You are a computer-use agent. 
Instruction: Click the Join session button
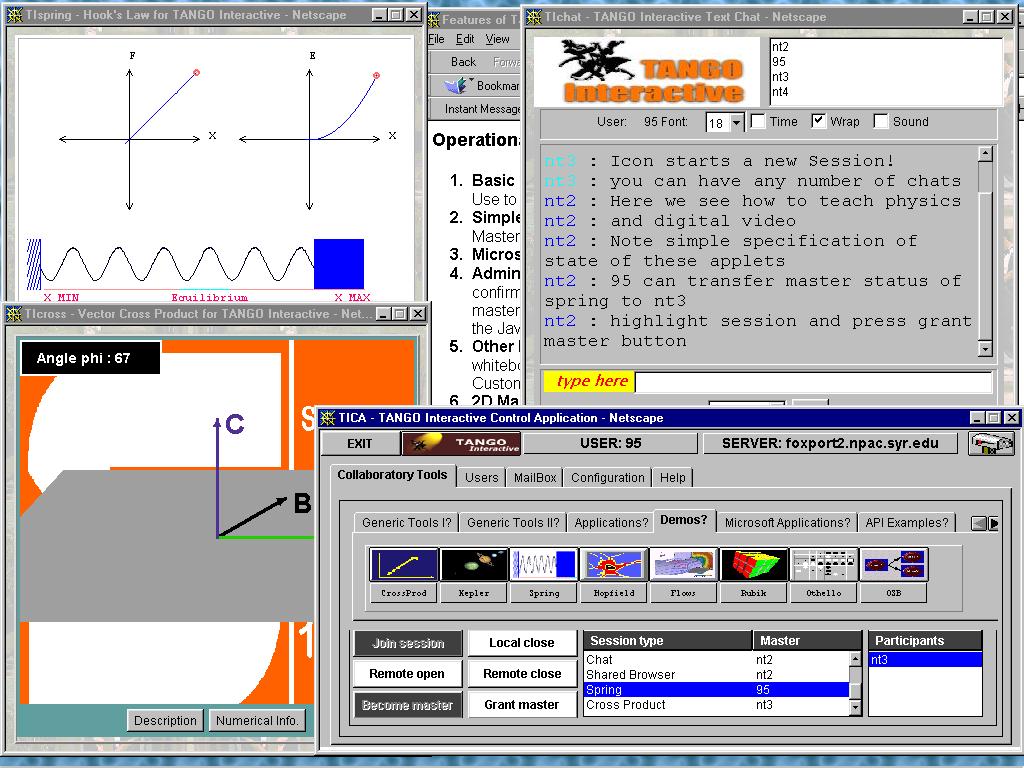[408, 643]
